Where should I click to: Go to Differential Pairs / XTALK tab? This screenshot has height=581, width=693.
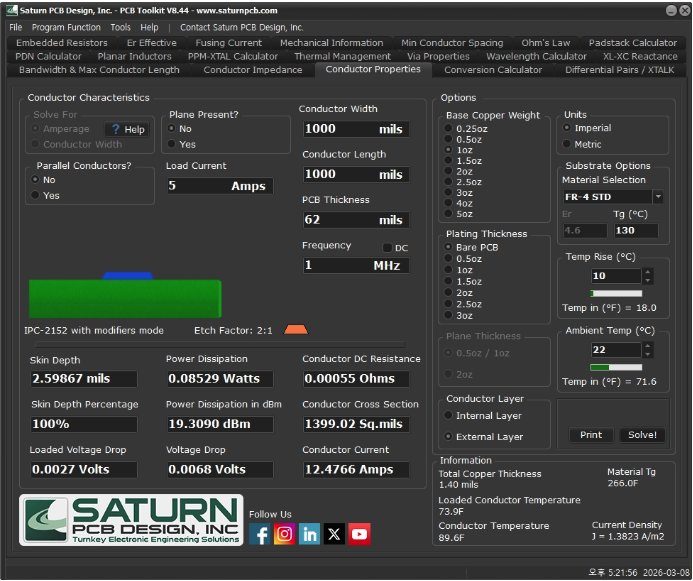[620, 70]
